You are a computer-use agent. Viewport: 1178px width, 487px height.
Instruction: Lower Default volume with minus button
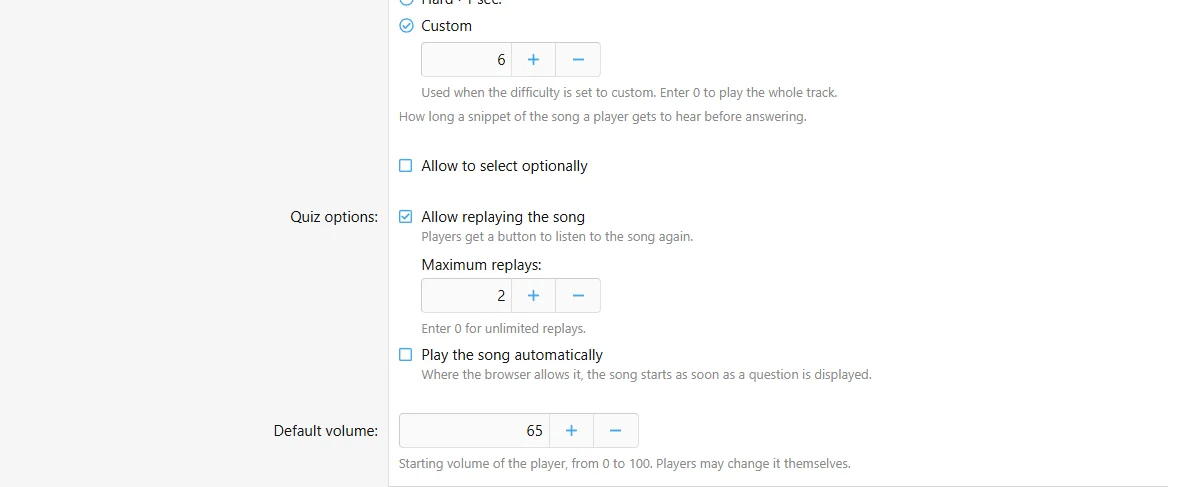coord(615,431)
